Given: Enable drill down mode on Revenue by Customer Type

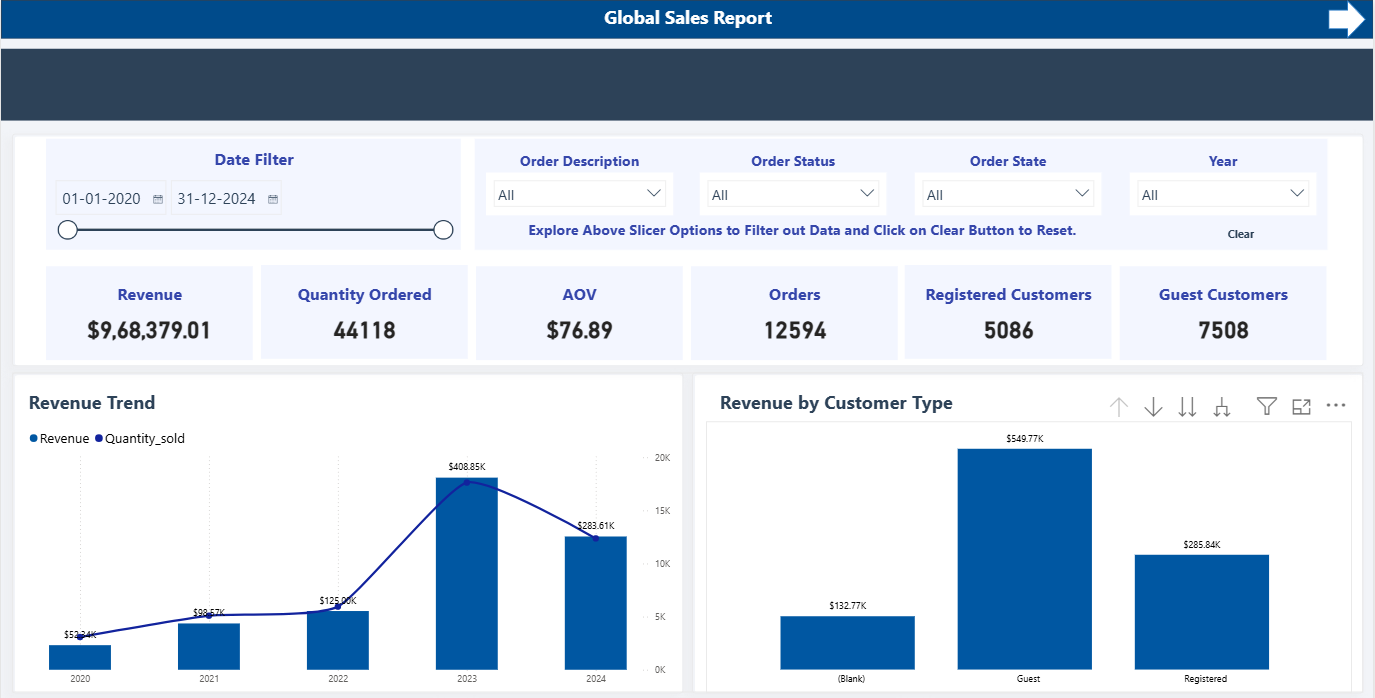Looking at the screenshot, I should pos(1153,406).
